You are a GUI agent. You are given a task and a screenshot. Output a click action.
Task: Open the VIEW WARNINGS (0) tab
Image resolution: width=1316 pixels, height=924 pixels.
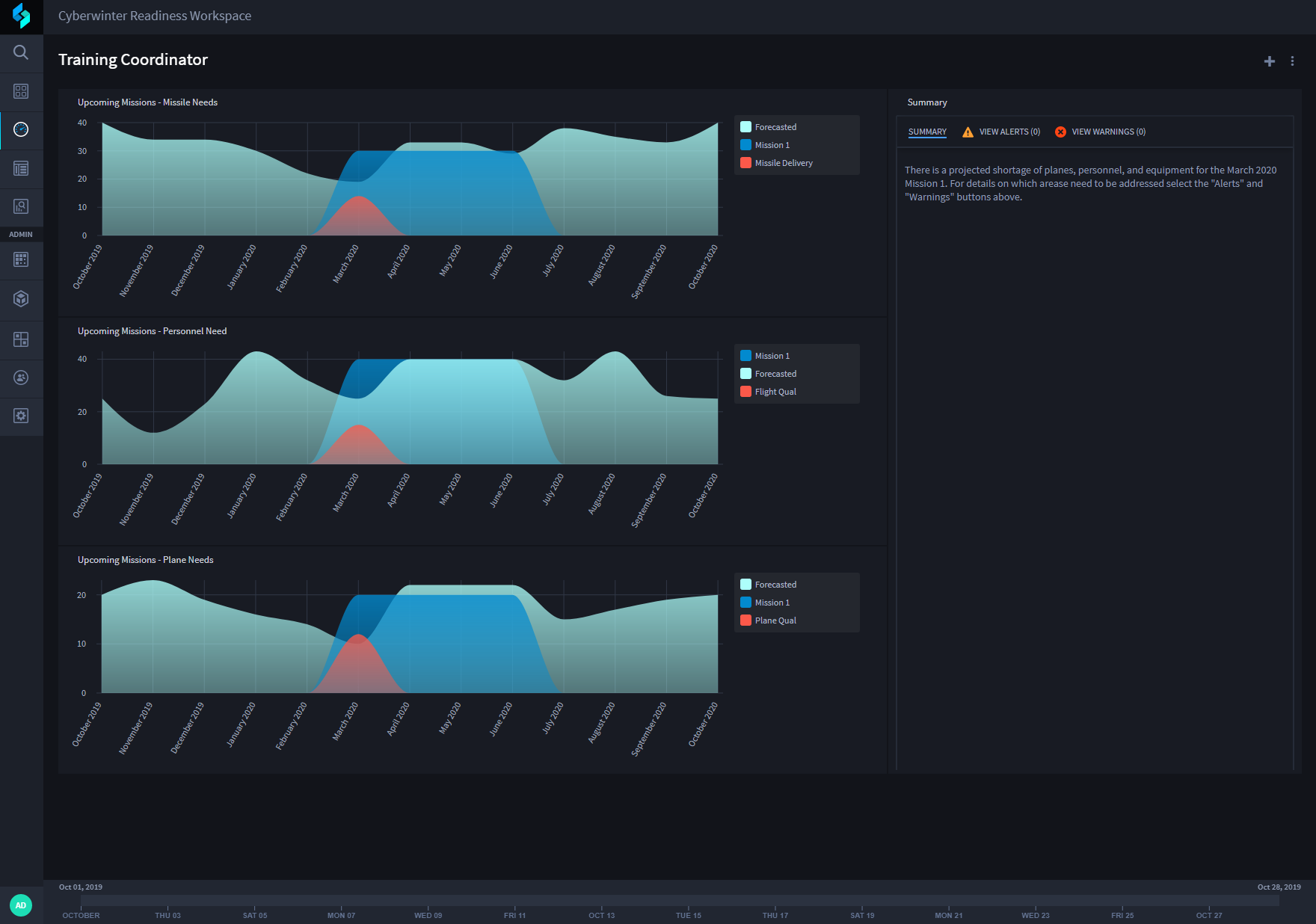pyautogui.click(x=1108, y=132)
